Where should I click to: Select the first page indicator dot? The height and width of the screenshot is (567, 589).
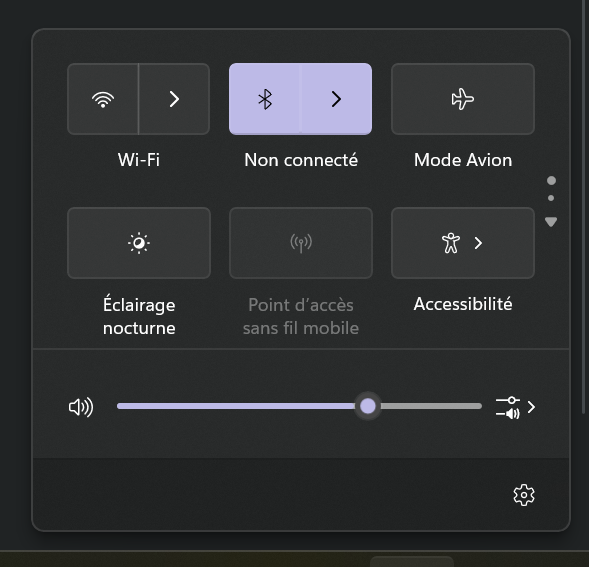coord(551,181)
